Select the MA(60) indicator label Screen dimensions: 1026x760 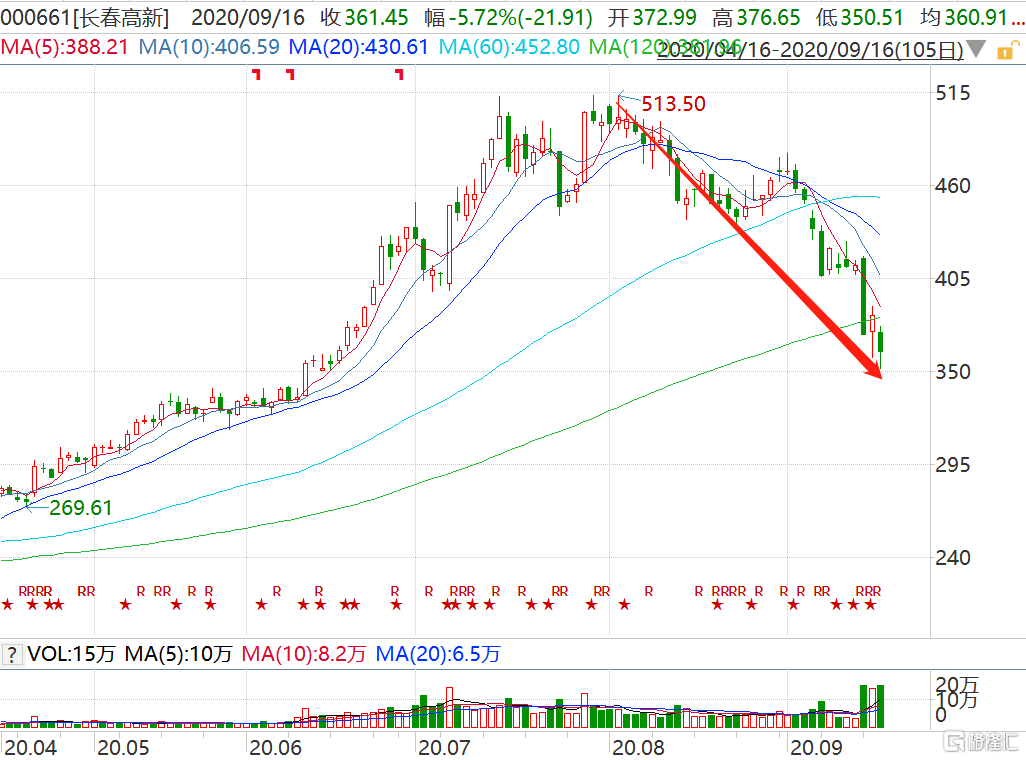509,47
